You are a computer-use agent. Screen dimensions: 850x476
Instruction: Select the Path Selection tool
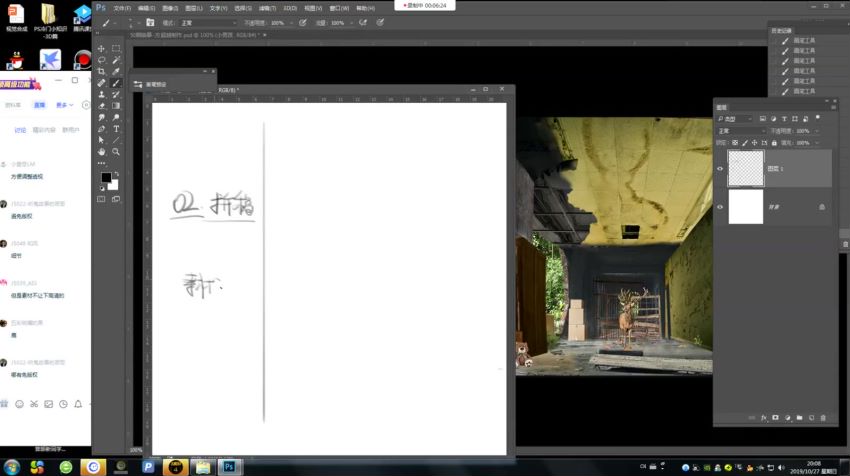101,140
